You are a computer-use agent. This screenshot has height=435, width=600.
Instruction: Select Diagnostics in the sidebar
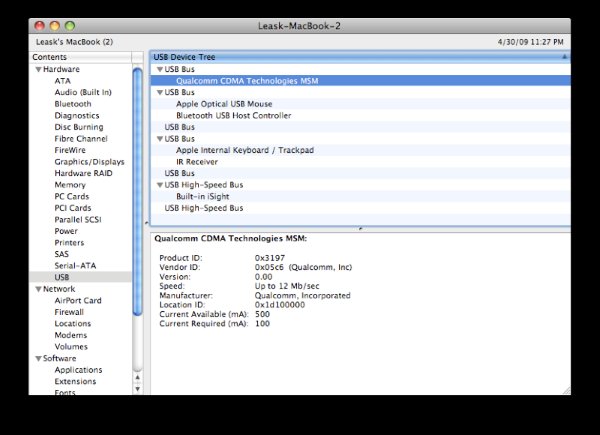click(x=77, y=116)
